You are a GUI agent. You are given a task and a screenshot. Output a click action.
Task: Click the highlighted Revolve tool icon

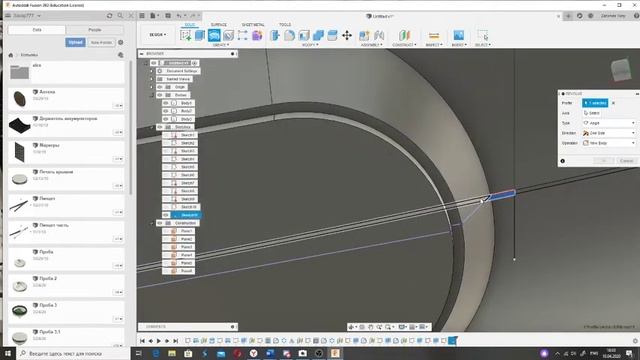(214, 36)
